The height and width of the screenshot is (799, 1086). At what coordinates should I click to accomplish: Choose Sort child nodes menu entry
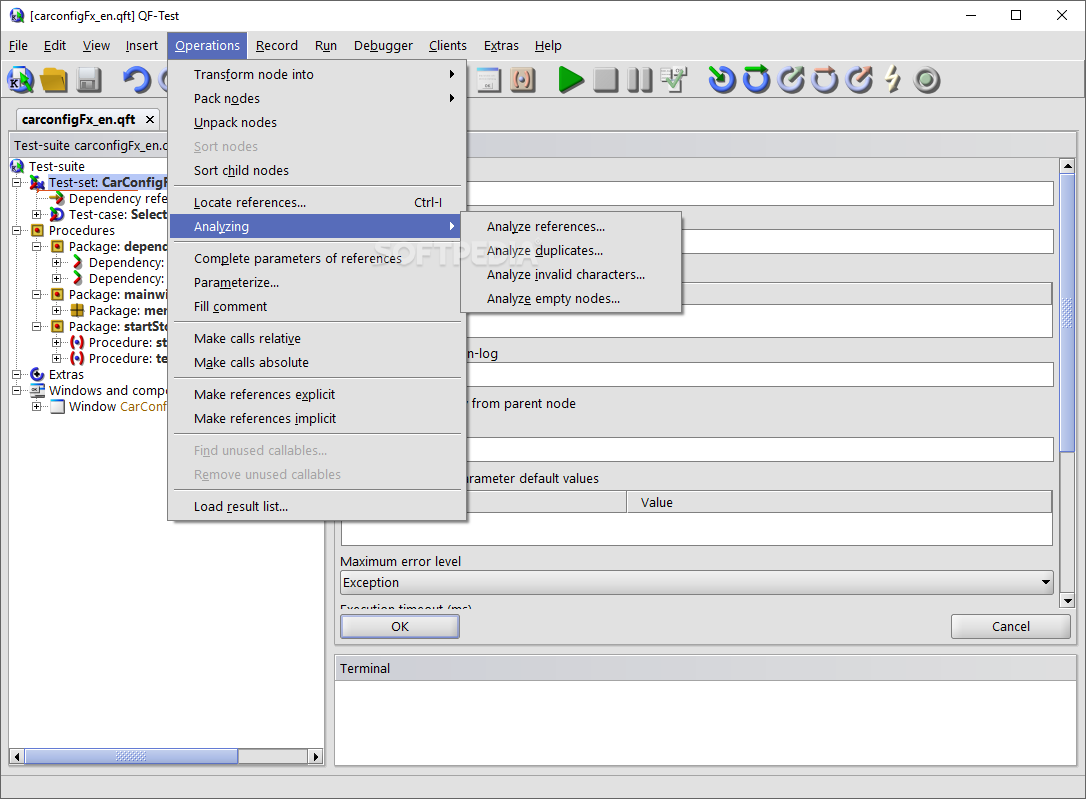click(x=317, y=170)
